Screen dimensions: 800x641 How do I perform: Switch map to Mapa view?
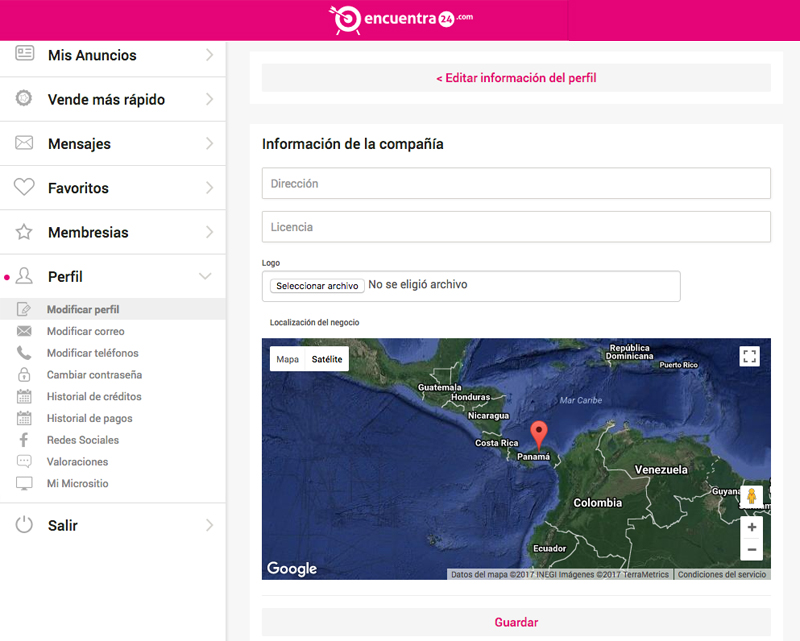tap(287, 359)
